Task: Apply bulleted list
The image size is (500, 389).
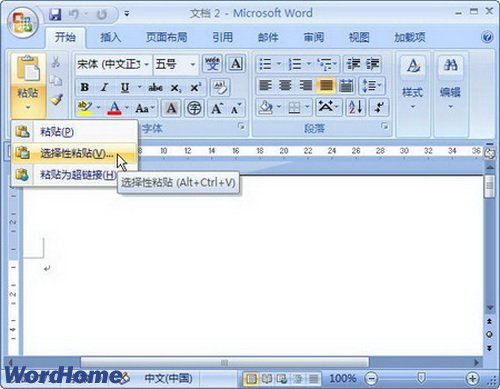Action: (x=265, y=64)
